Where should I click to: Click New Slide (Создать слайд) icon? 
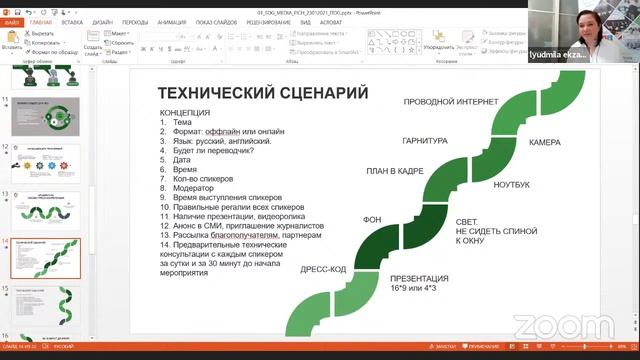[x=93, y=37]
